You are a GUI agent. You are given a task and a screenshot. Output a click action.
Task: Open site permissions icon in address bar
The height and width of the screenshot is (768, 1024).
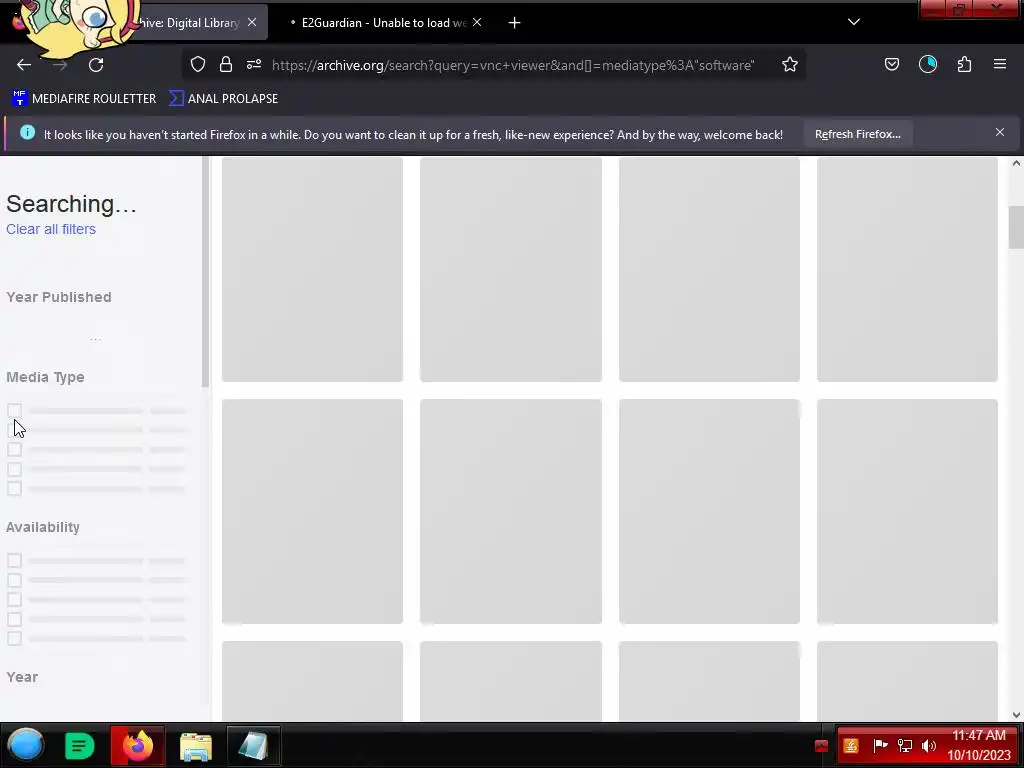(x=254, y=64)
